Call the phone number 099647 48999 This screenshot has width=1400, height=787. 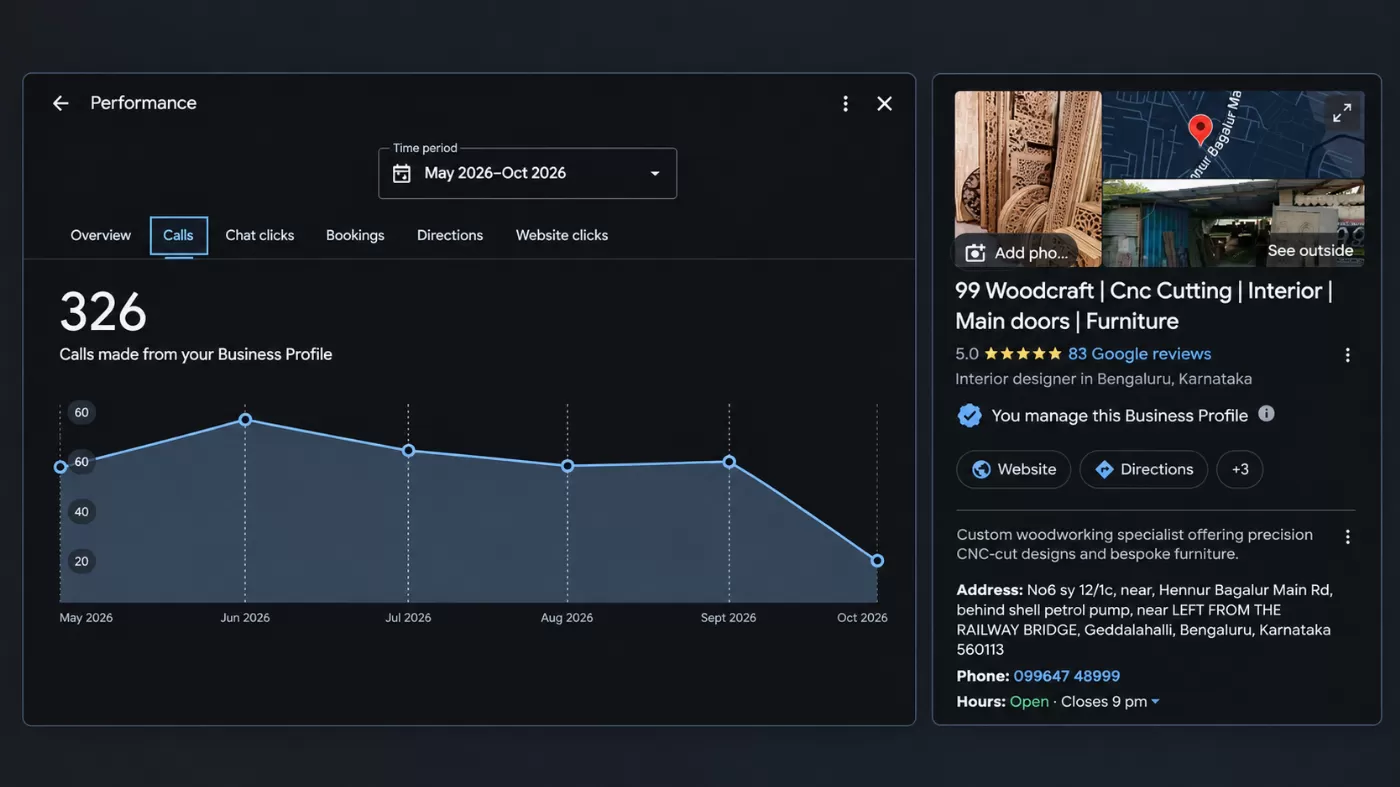tap(1067, 676)
